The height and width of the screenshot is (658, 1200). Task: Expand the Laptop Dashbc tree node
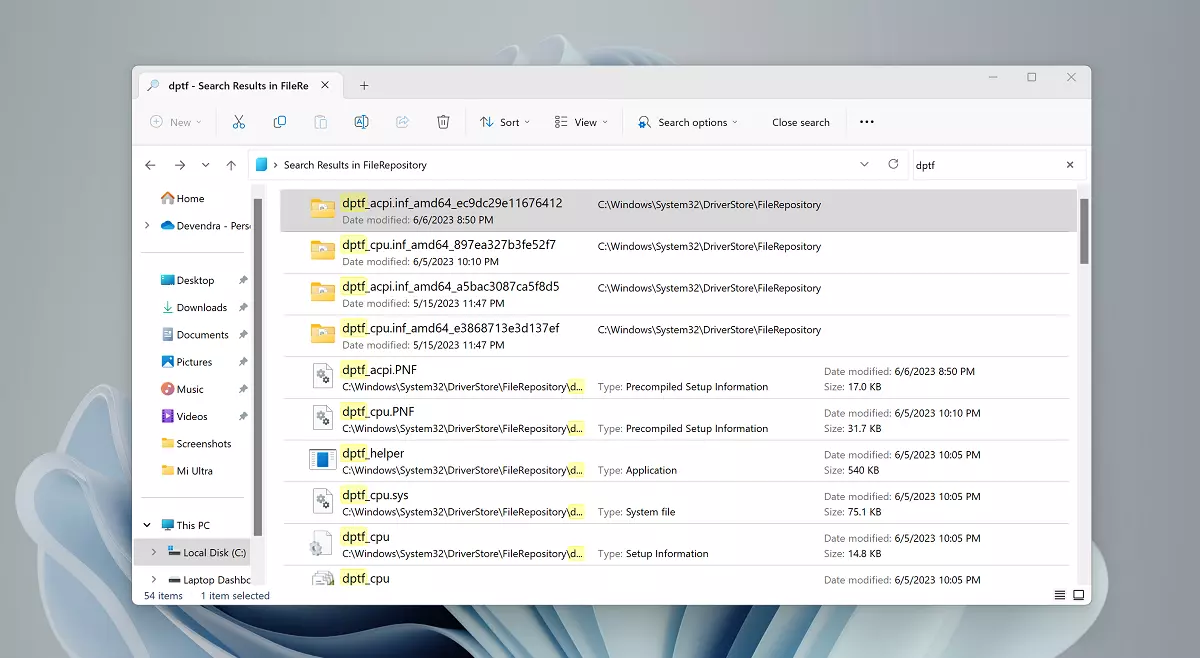[154, 579]
